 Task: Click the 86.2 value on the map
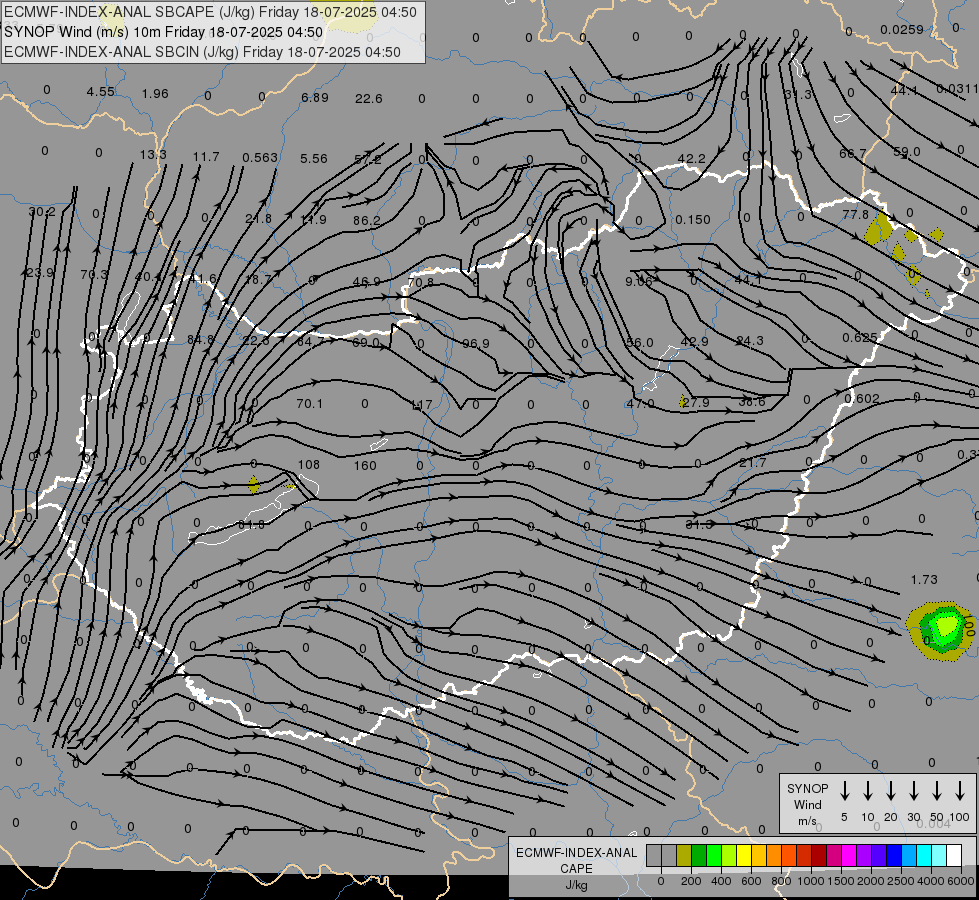tap(367, 220)
